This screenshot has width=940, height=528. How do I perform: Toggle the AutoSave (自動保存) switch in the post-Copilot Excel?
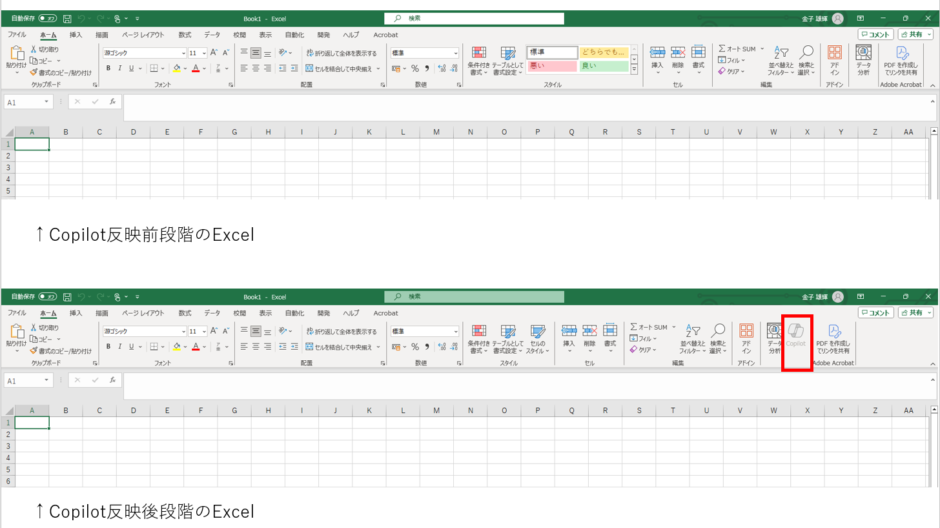(x=47, y=297)
